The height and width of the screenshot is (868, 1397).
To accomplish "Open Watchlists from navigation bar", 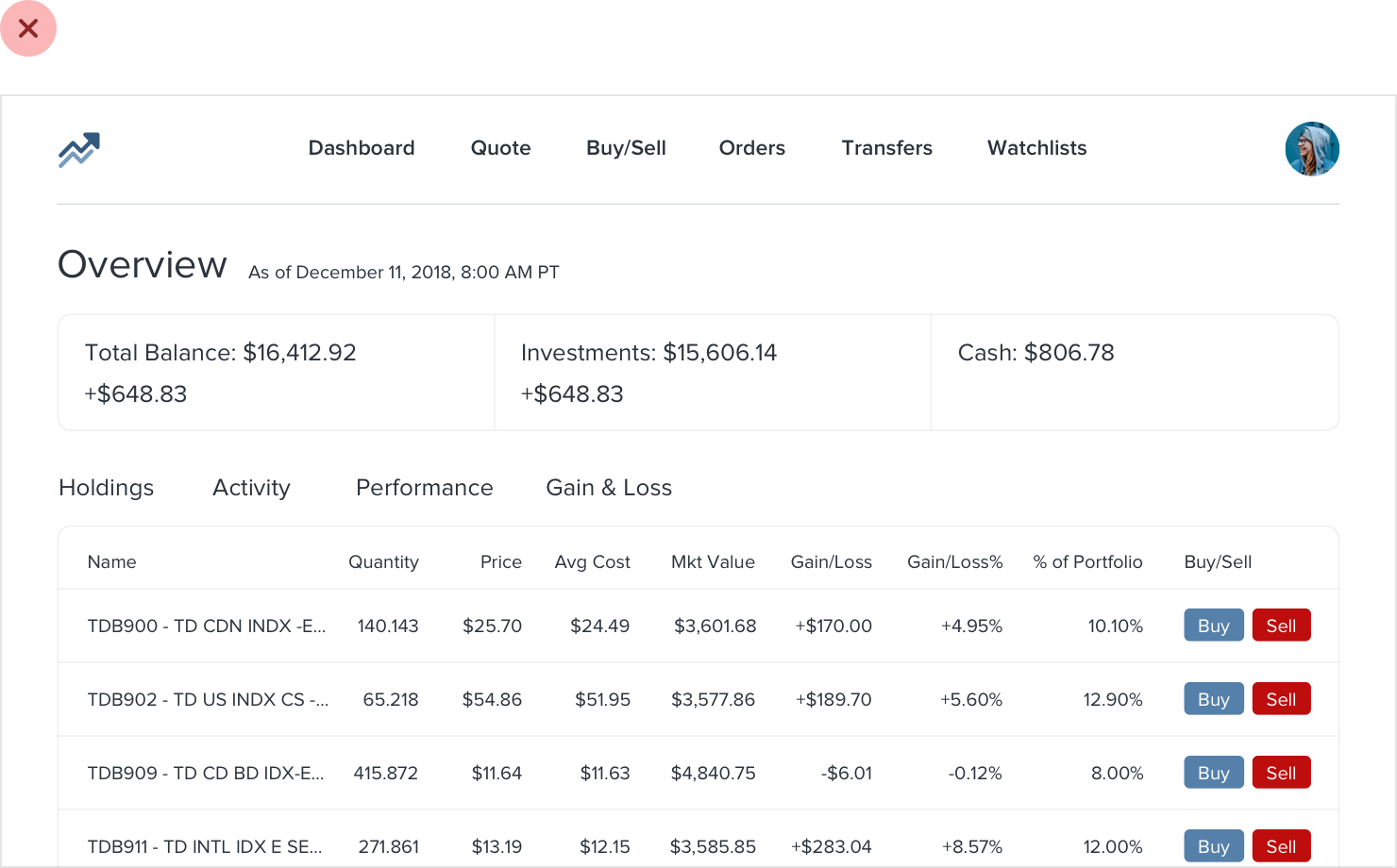I will click(x=1036, y=148).
